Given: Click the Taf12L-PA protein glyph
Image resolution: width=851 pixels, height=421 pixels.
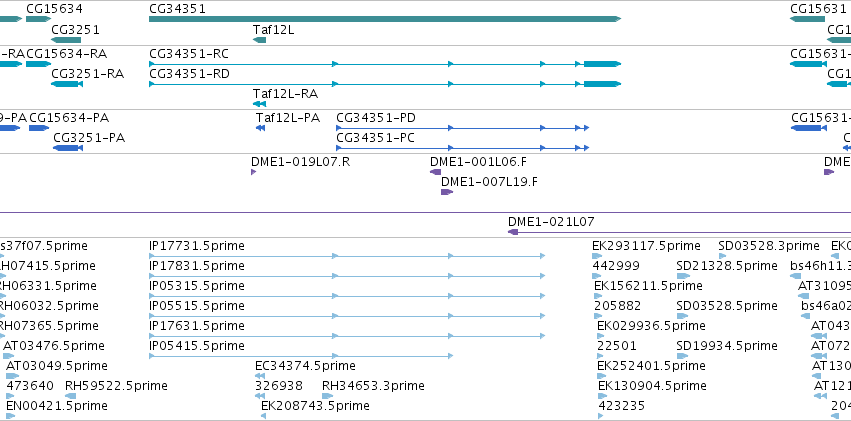Looking at the screenshot, I should 260,127.
